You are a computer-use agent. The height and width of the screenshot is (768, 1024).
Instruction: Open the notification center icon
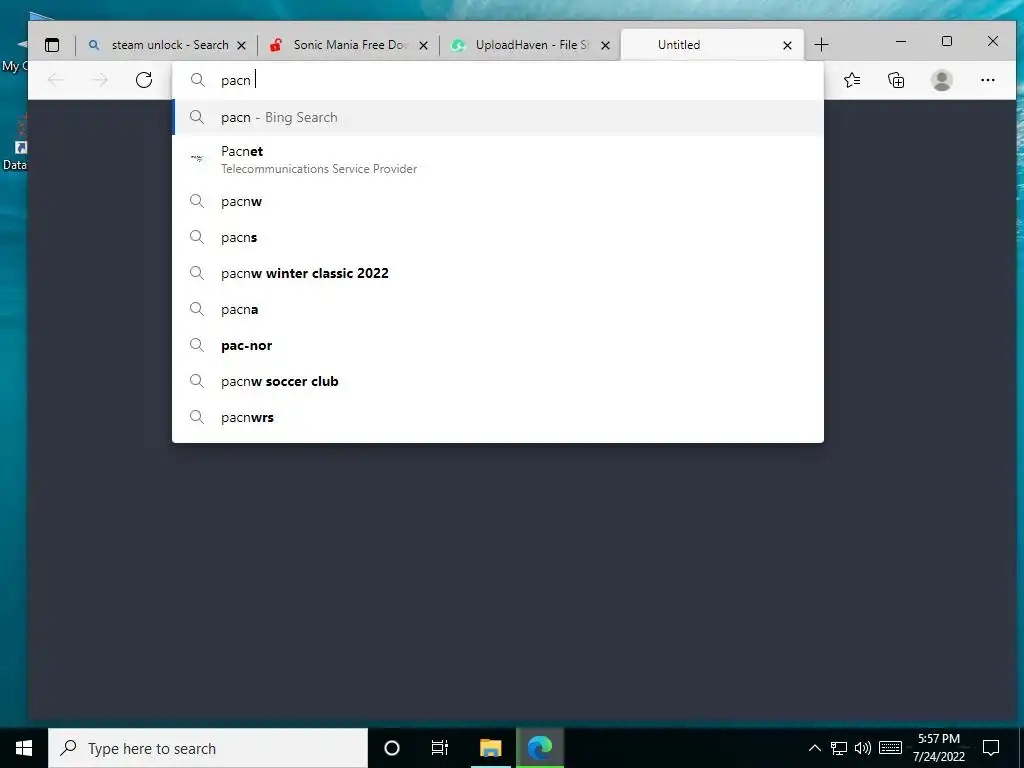click(x=991, y=748)
